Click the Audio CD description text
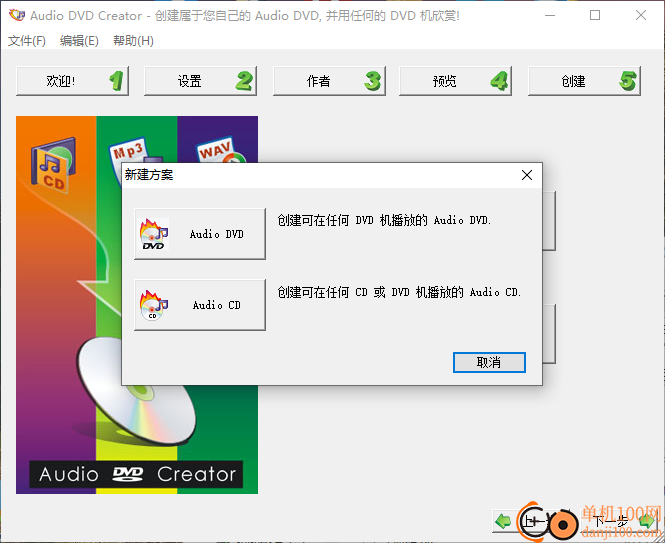 click(x=399, y=292)
